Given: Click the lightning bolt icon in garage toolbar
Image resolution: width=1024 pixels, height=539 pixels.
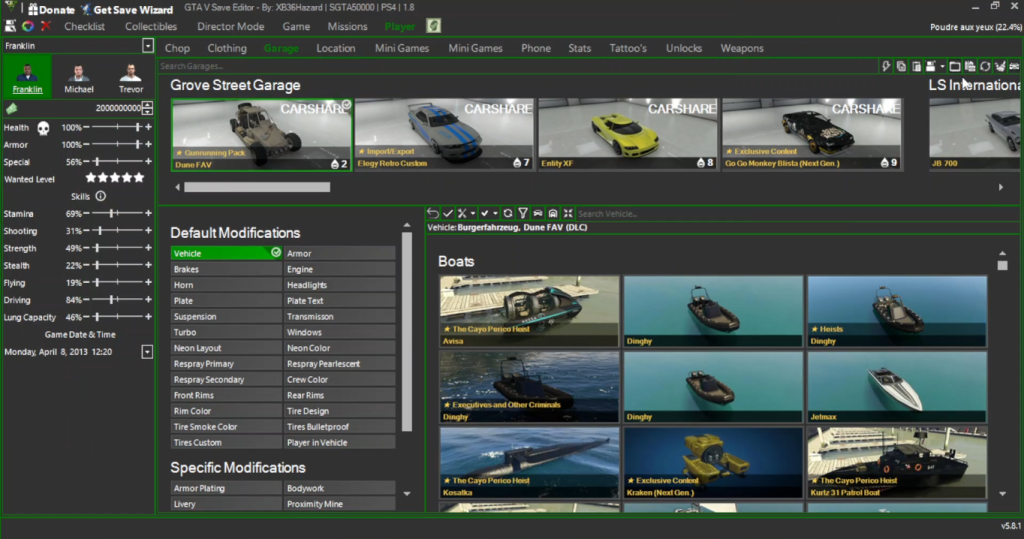Looking at the screenshot, I should click(886, 66).
